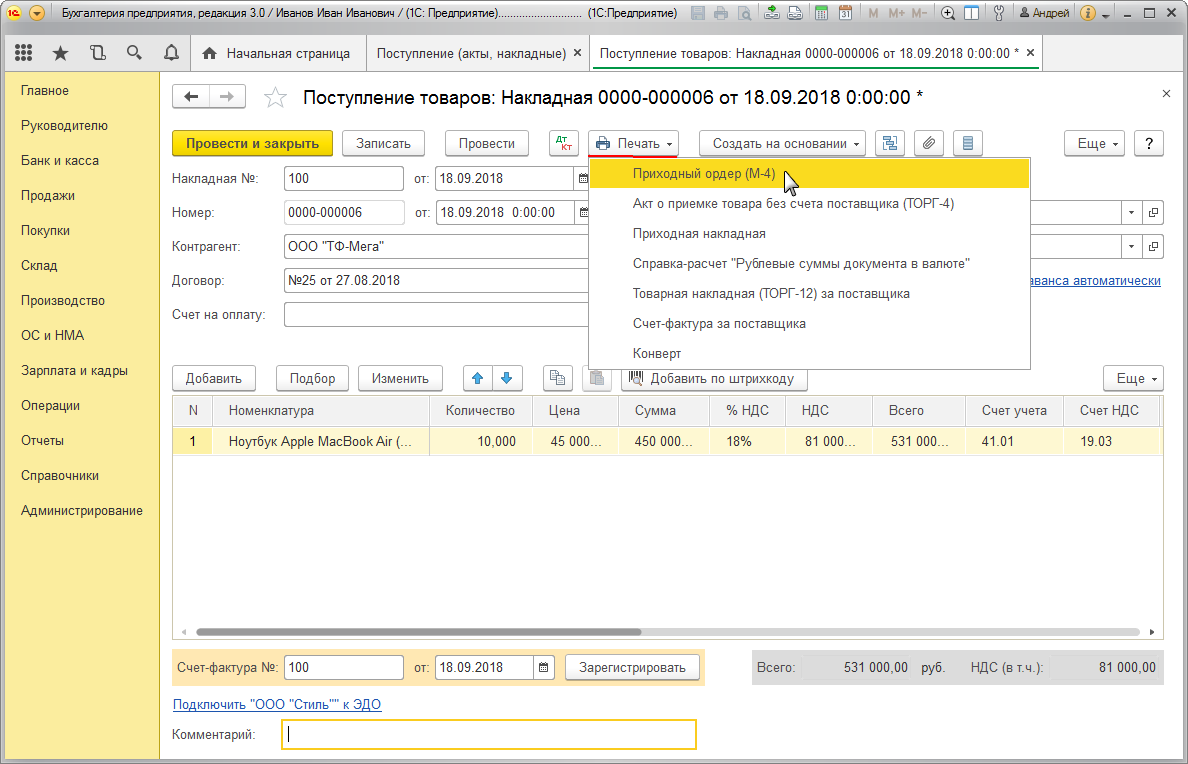Screen dimensions: 1188x764
Task: Show Дт/Кт accounting postings
Action: pyautogui.click(x=564, y=143)
